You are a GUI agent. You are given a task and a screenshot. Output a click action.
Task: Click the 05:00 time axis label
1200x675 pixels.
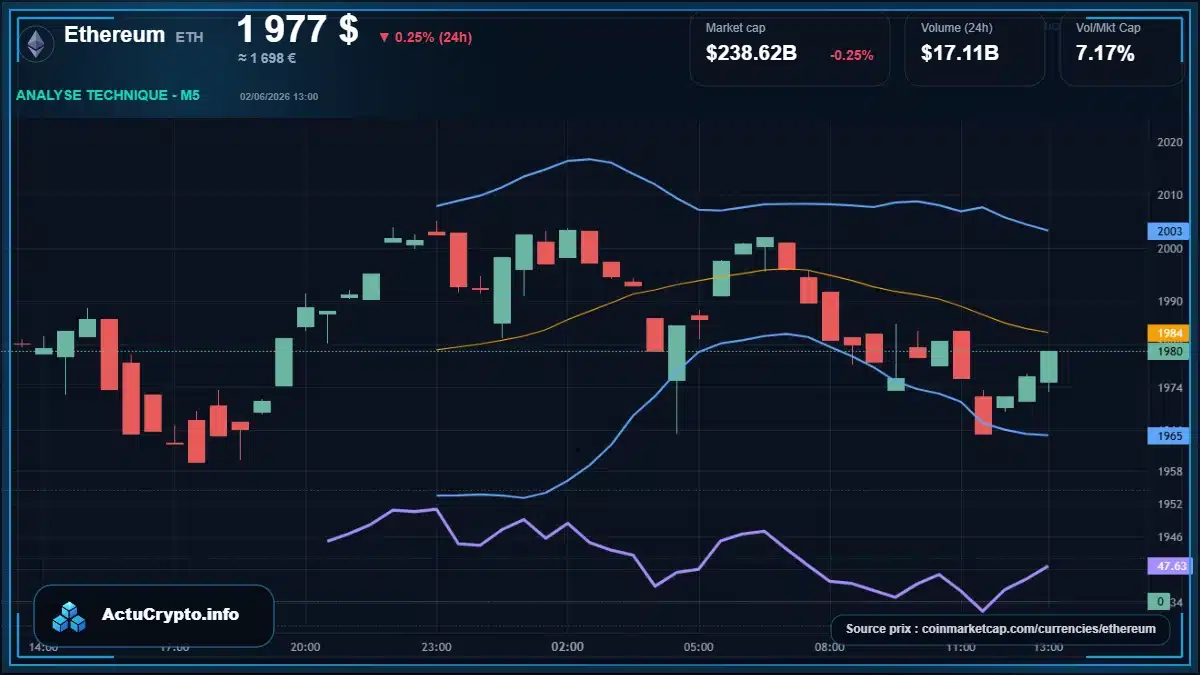click(698, 647)
